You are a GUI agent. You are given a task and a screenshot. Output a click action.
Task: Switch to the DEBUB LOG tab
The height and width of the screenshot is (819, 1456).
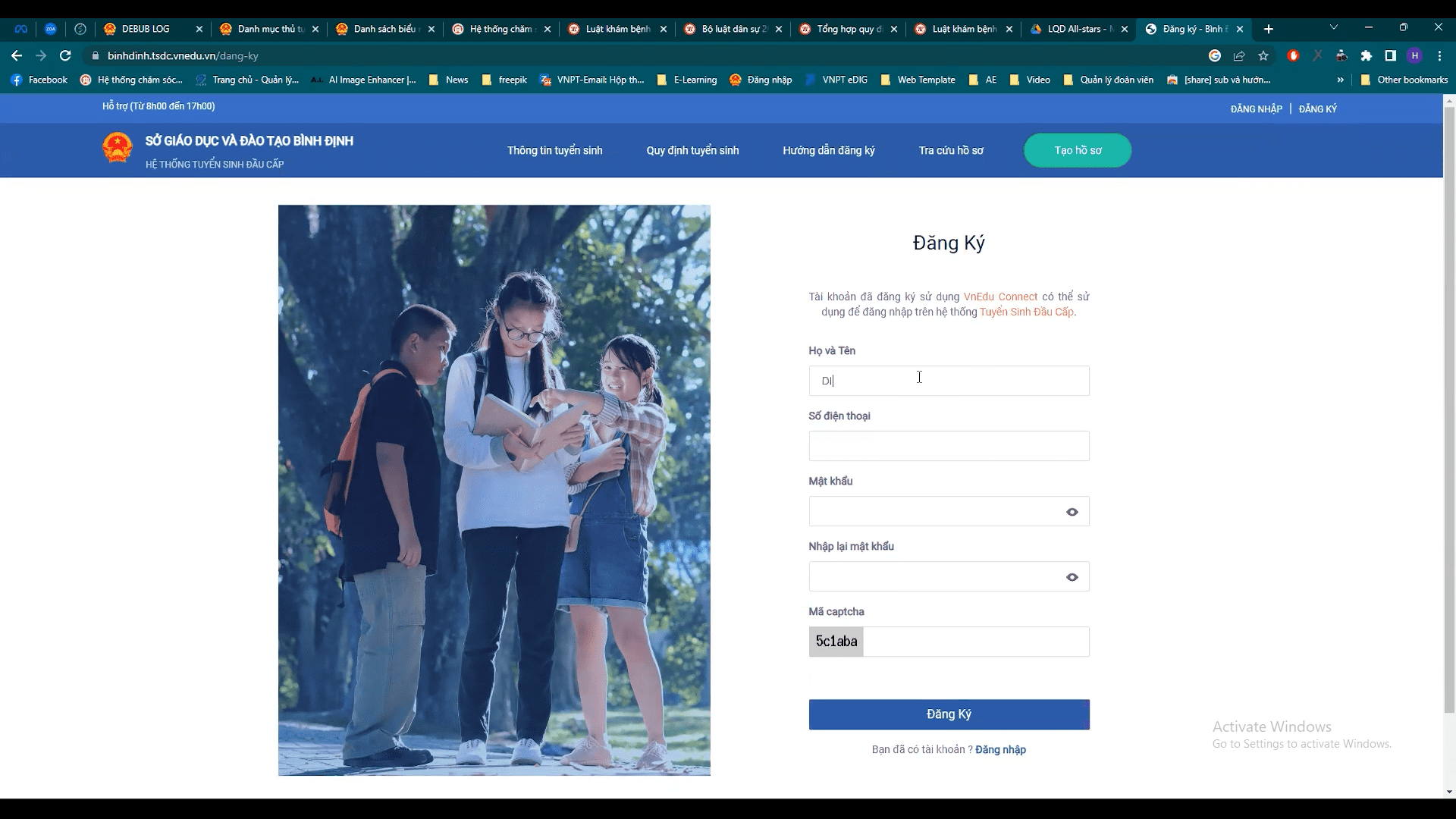(x=146, y=29)
